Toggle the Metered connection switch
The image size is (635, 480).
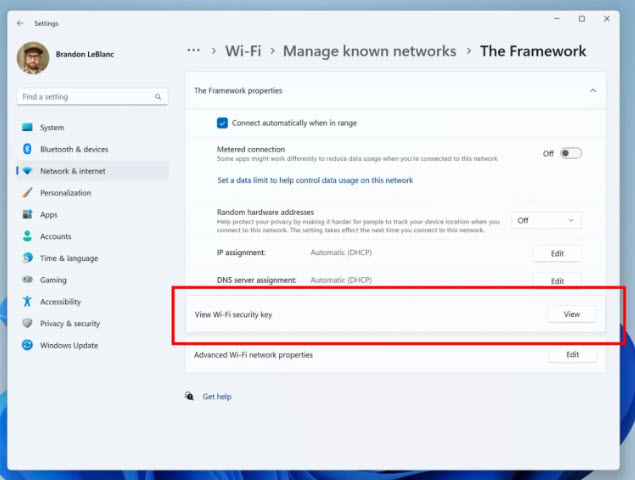pyautogui.click(x=571, y=153)
